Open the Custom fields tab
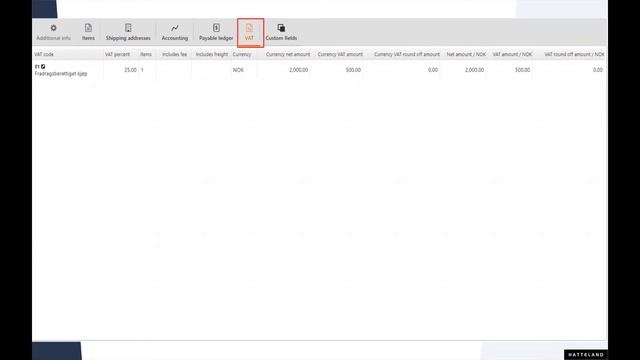 [281, 33]
